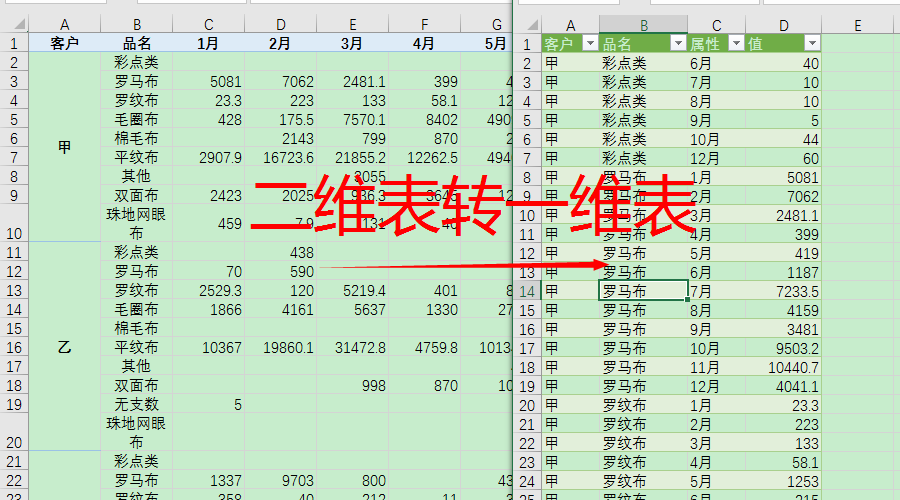Open the 品名 filter dropdown in right table
The image size is (900, 500).
[678, 44]
